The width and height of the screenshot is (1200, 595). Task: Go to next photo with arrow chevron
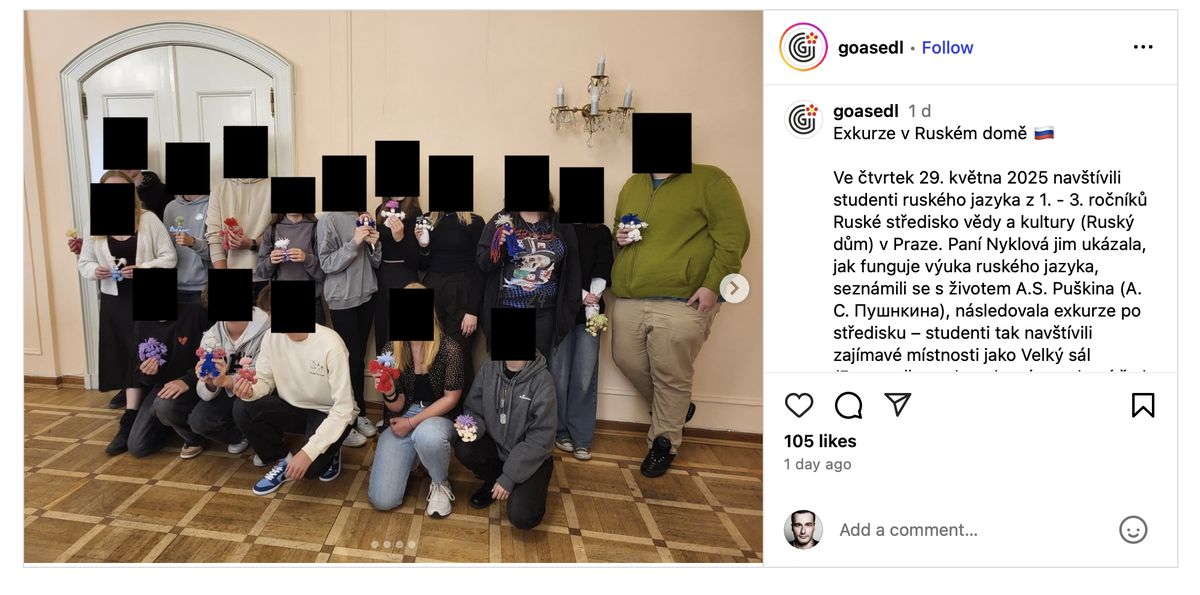coord(734,289)
